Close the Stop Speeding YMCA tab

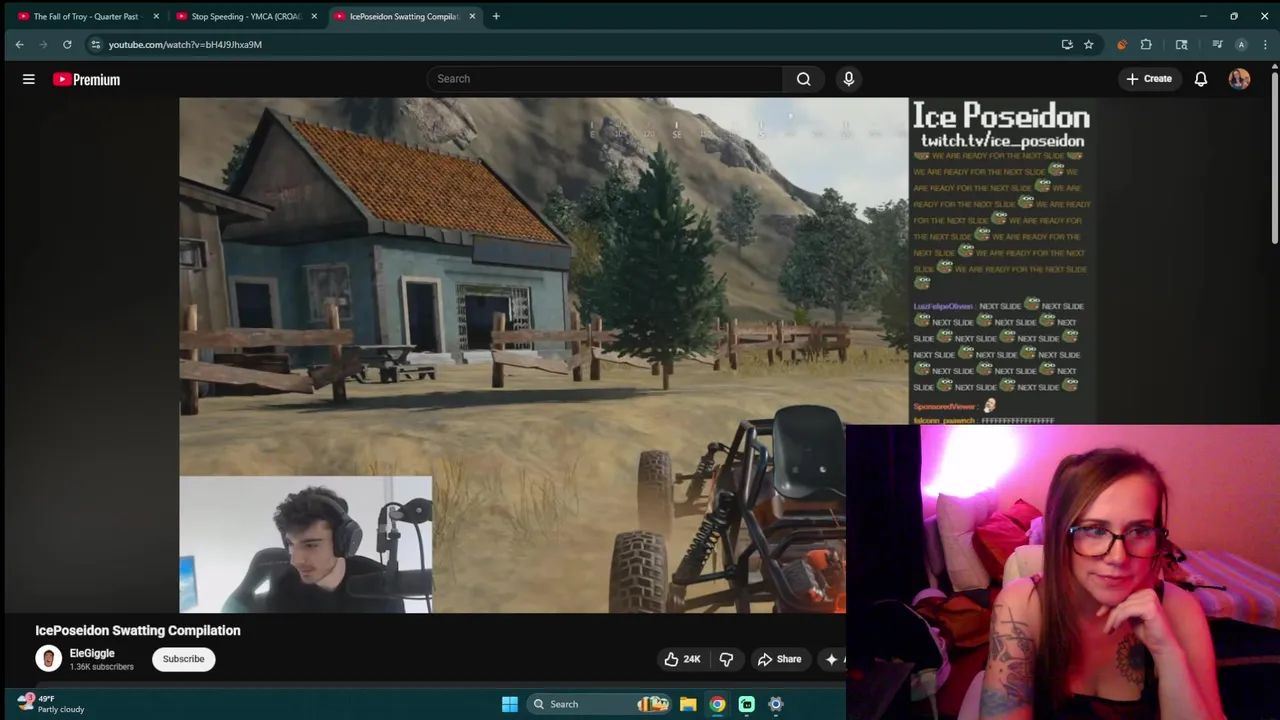[x=314, y=16]
